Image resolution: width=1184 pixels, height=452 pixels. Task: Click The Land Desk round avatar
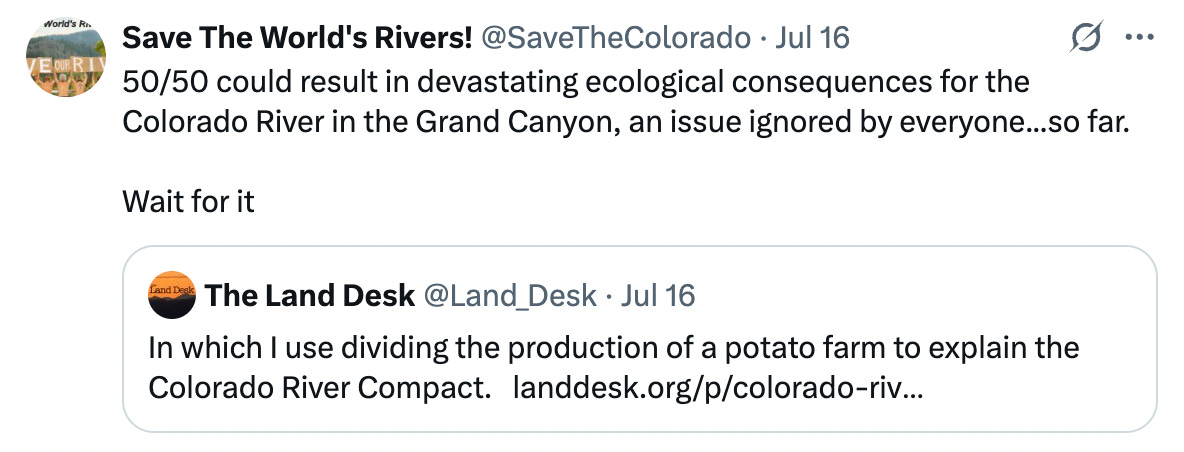point(171,296)
